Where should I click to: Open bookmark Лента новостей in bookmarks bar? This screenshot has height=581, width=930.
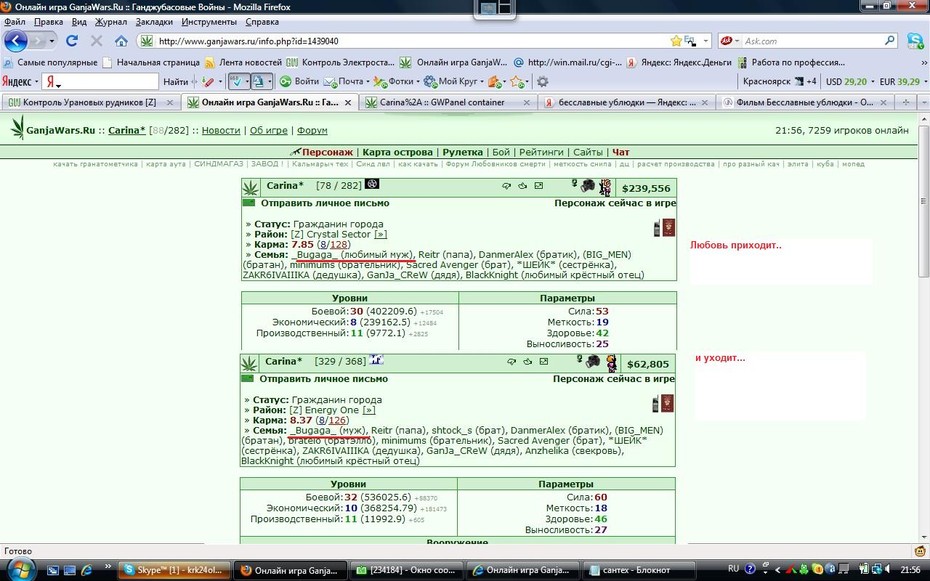tap(243, 62)
